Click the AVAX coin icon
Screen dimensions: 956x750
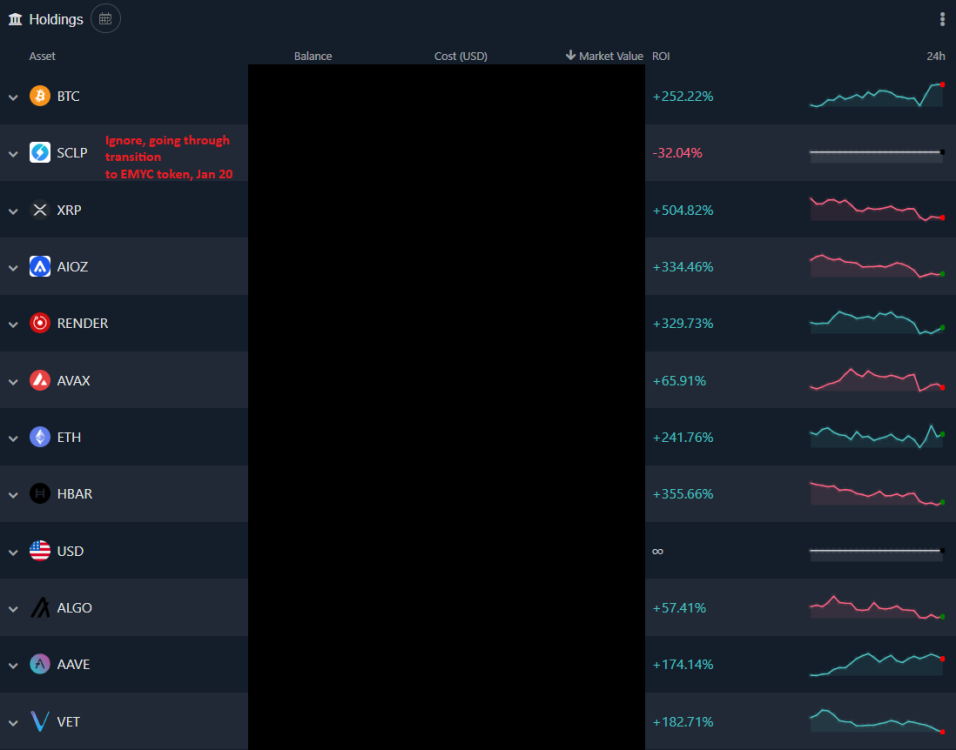[40, 380]
